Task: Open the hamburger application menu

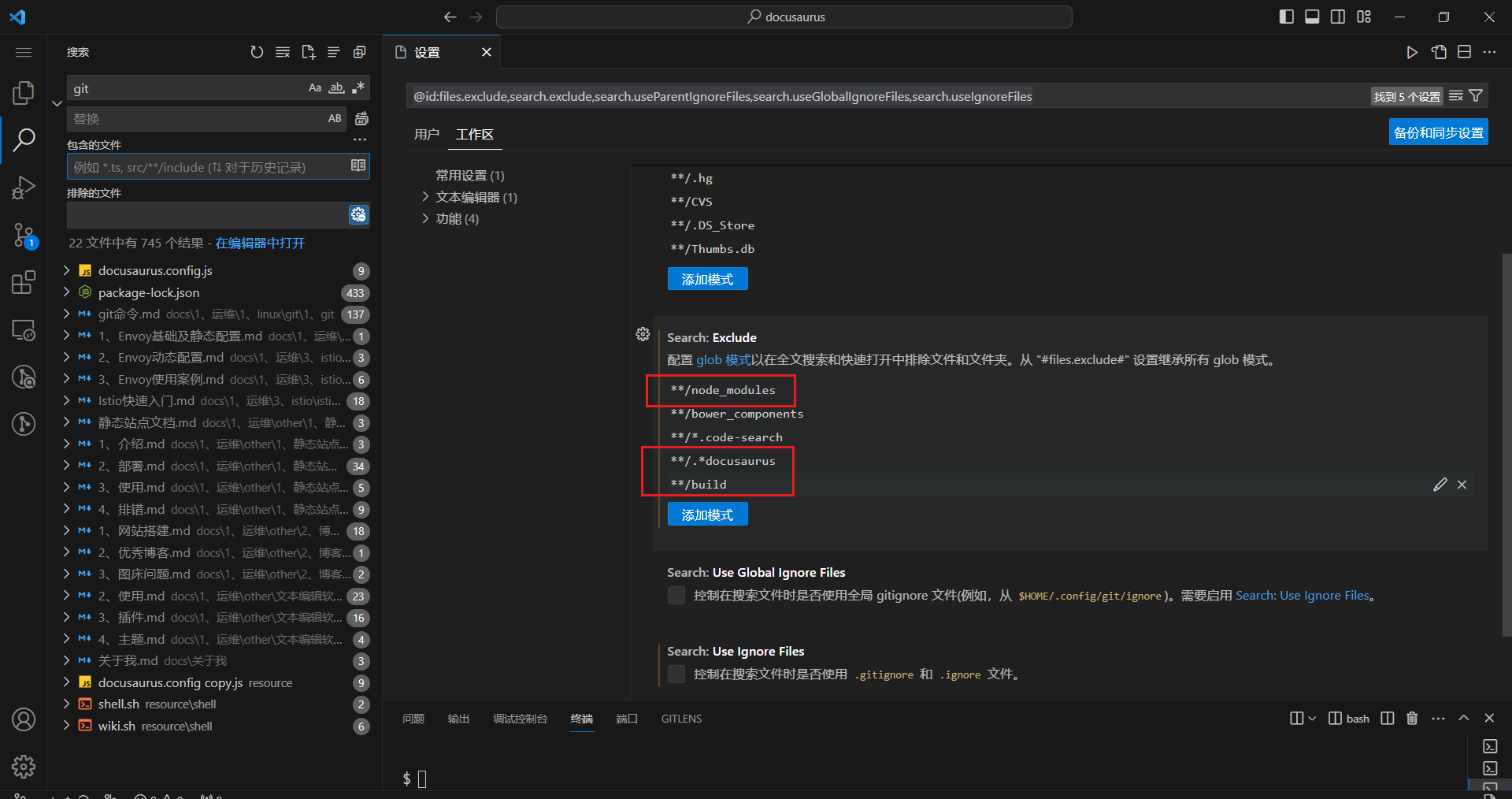Action: coord(24,52)
